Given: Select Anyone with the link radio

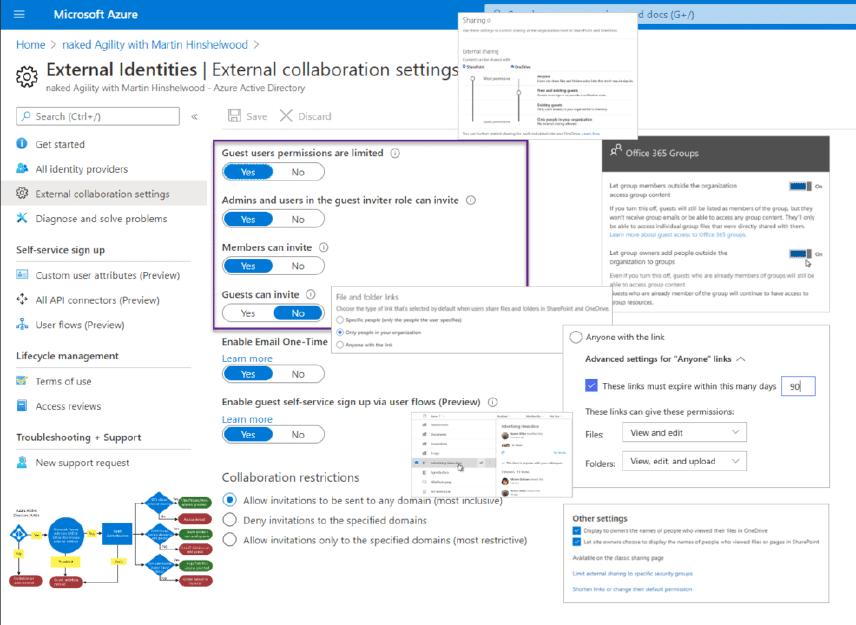Looking at the screenshot, I should point(575,337).
